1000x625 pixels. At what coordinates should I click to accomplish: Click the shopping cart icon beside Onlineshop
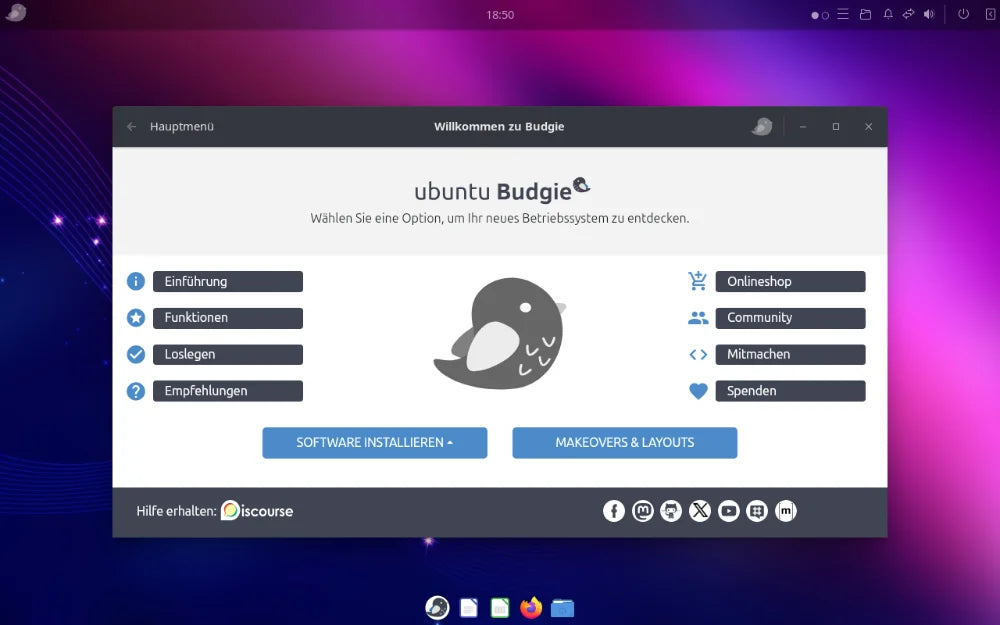pos(698,281)
